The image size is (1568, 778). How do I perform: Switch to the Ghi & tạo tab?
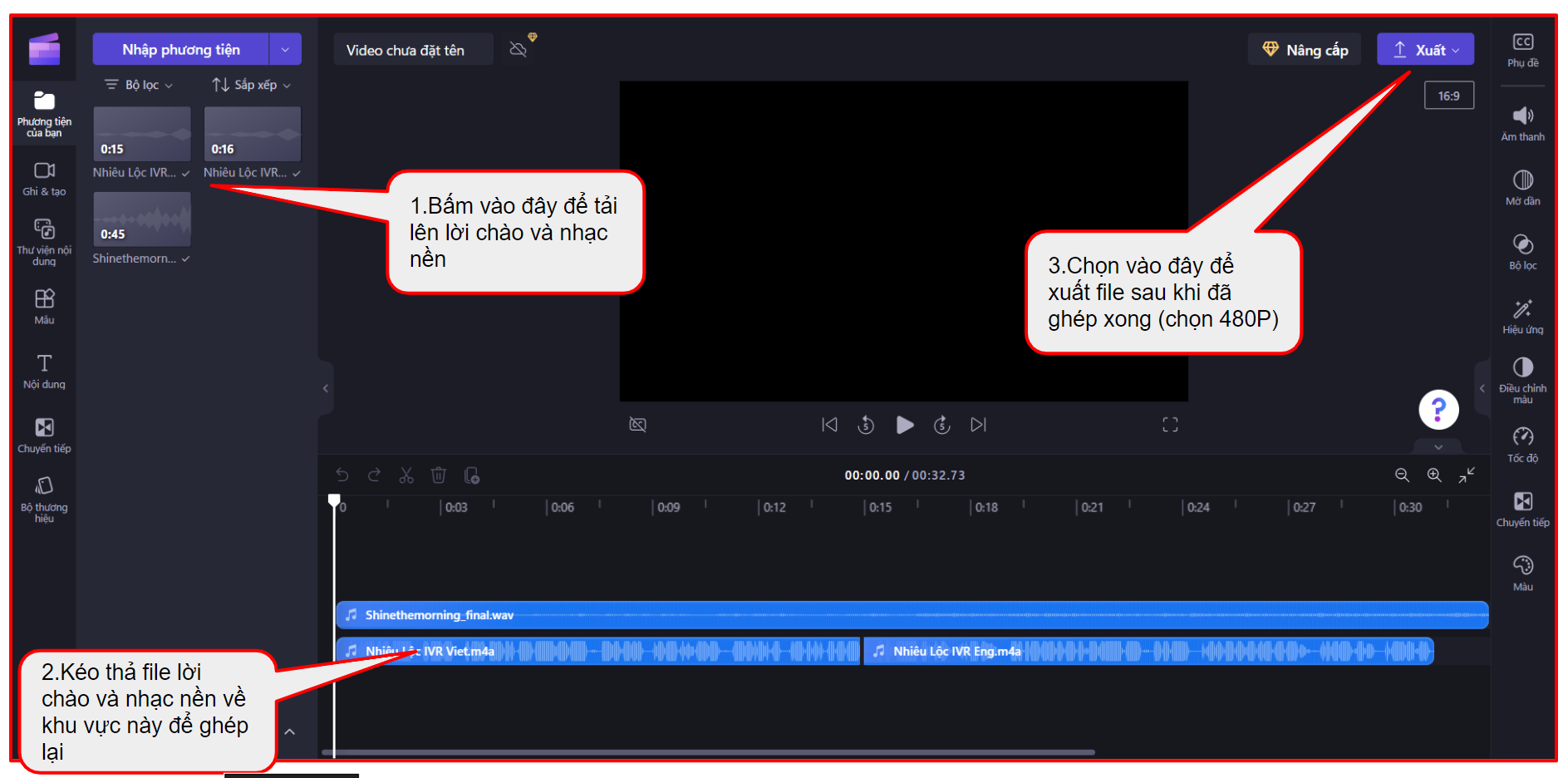(44, 179)
